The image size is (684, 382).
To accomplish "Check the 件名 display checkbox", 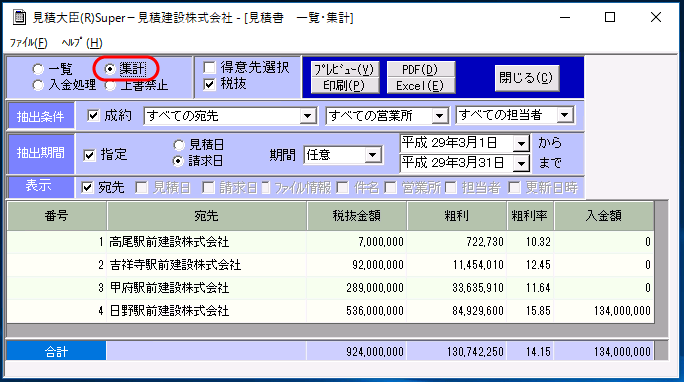I will tap(343, 188).
